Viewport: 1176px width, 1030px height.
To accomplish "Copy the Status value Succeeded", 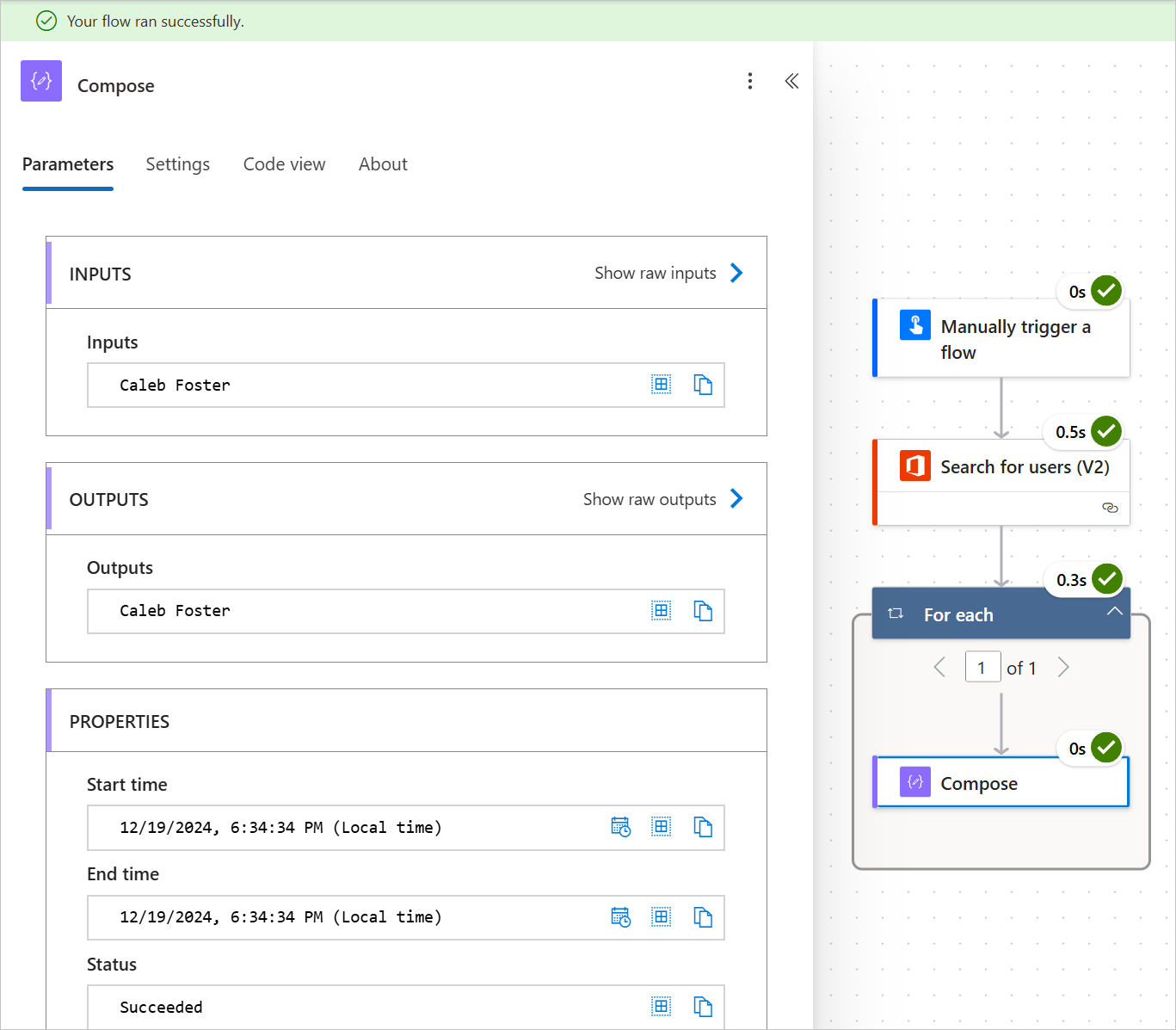I will point(703,1007).
